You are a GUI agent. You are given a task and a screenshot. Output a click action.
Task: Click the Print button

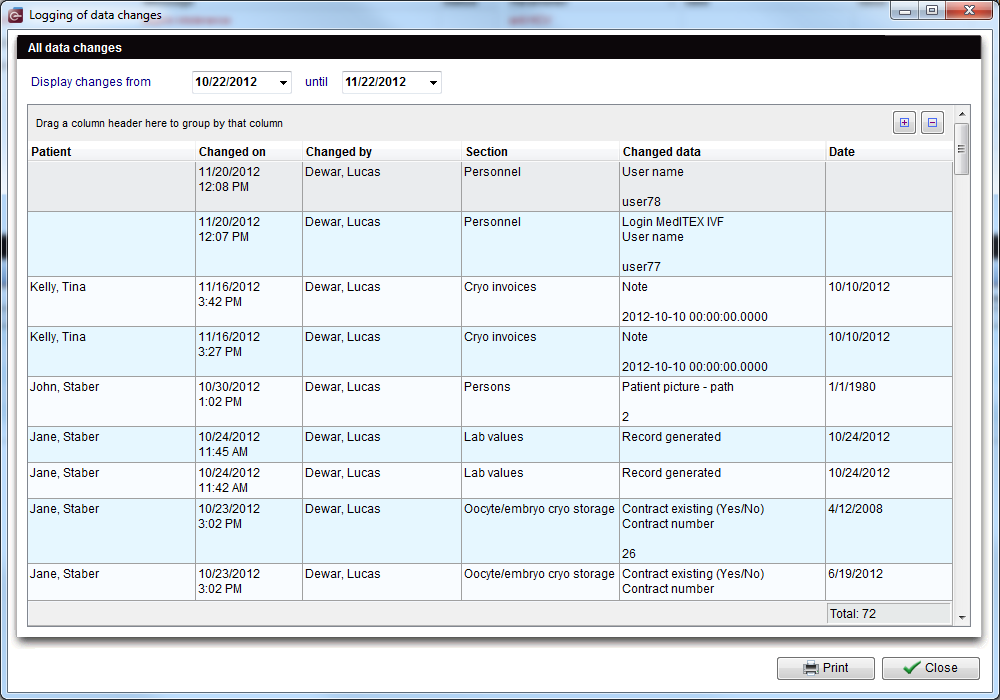[825, 667]
